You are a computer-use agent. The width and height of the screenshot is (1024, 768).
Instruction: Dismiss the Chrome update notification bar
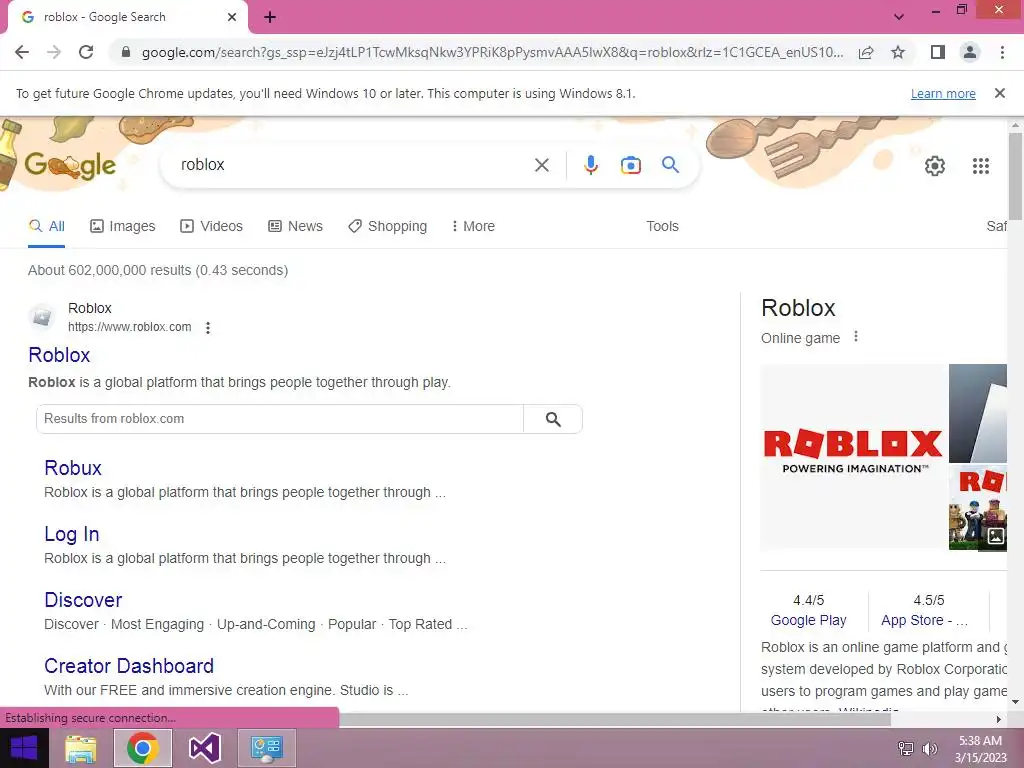coord(999,93)
